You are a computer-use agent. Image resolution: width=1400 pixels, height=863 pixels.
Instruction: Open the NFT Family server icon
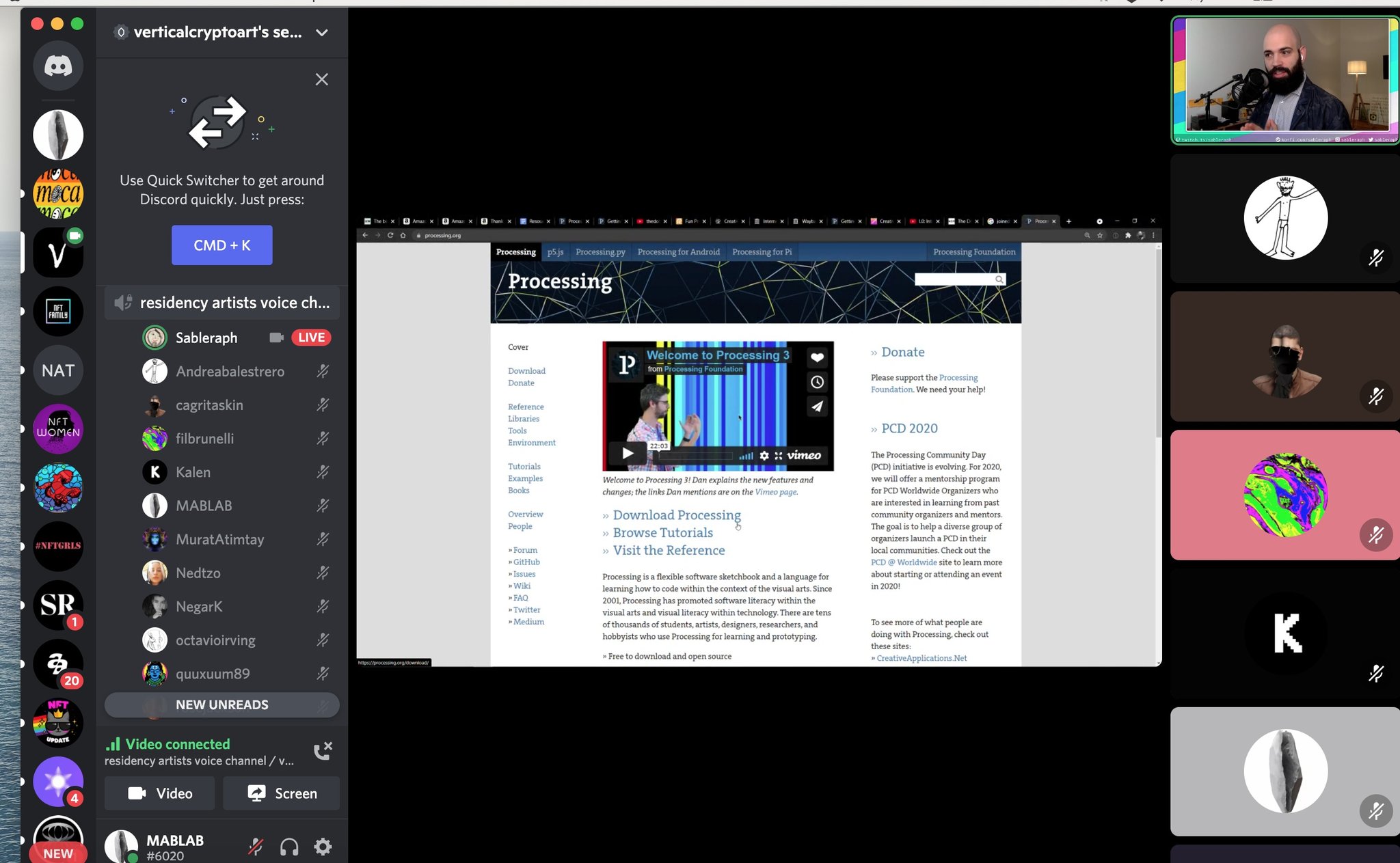[x=58, y=312]
